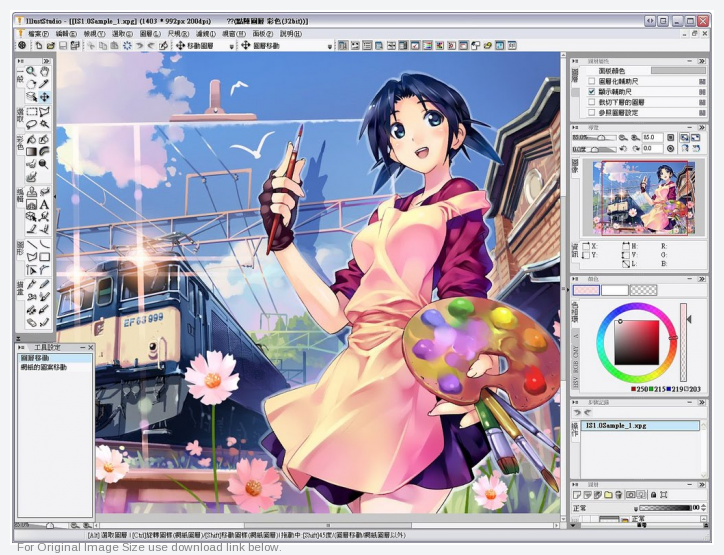Open the 檔案(F) menu
The width and height of the screenshot is (724, 555).
41,33
